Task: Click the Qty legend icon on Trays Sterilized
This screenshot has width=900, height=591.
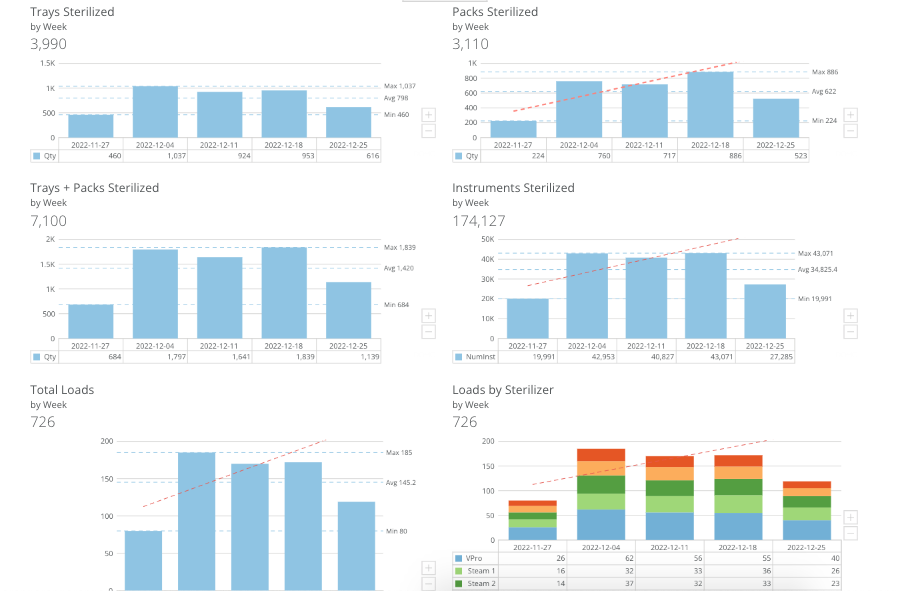Action: 34,157
